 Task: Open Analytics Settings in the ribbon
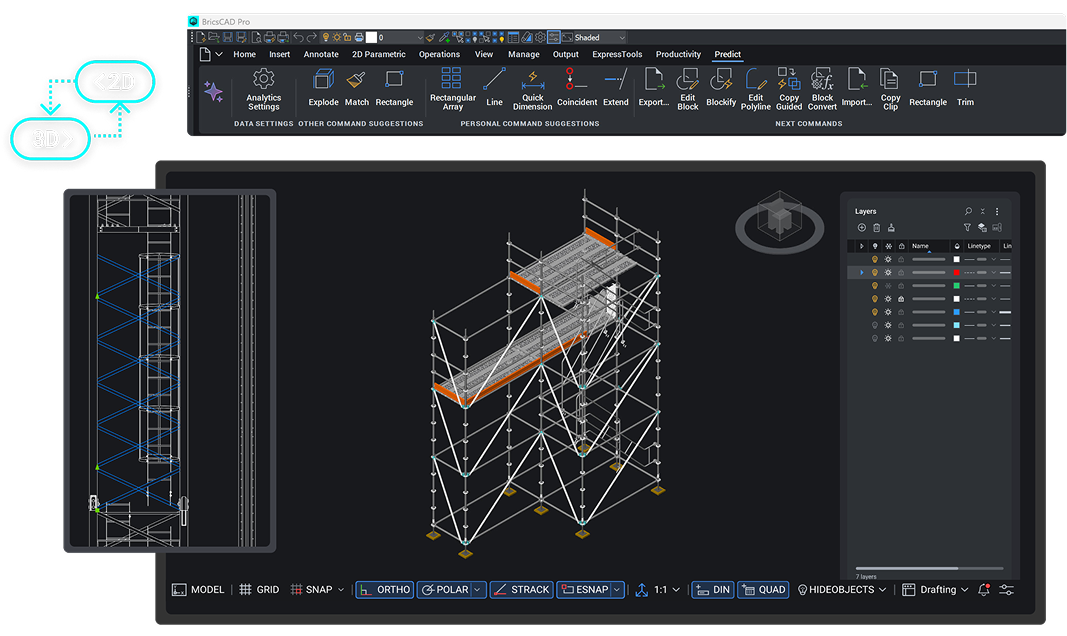coord(263,89)
